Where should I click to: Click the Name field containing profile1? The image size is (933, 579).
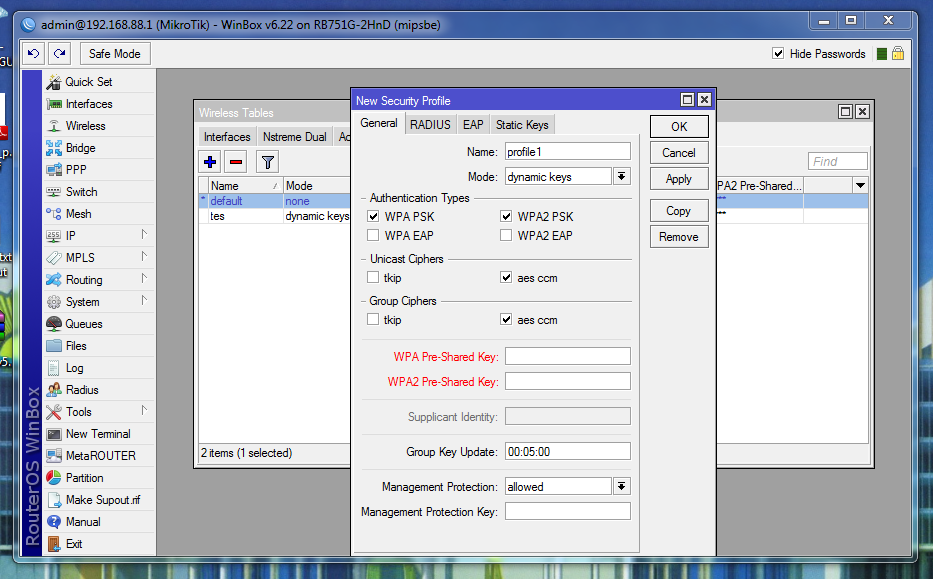[x=568, y=152]
